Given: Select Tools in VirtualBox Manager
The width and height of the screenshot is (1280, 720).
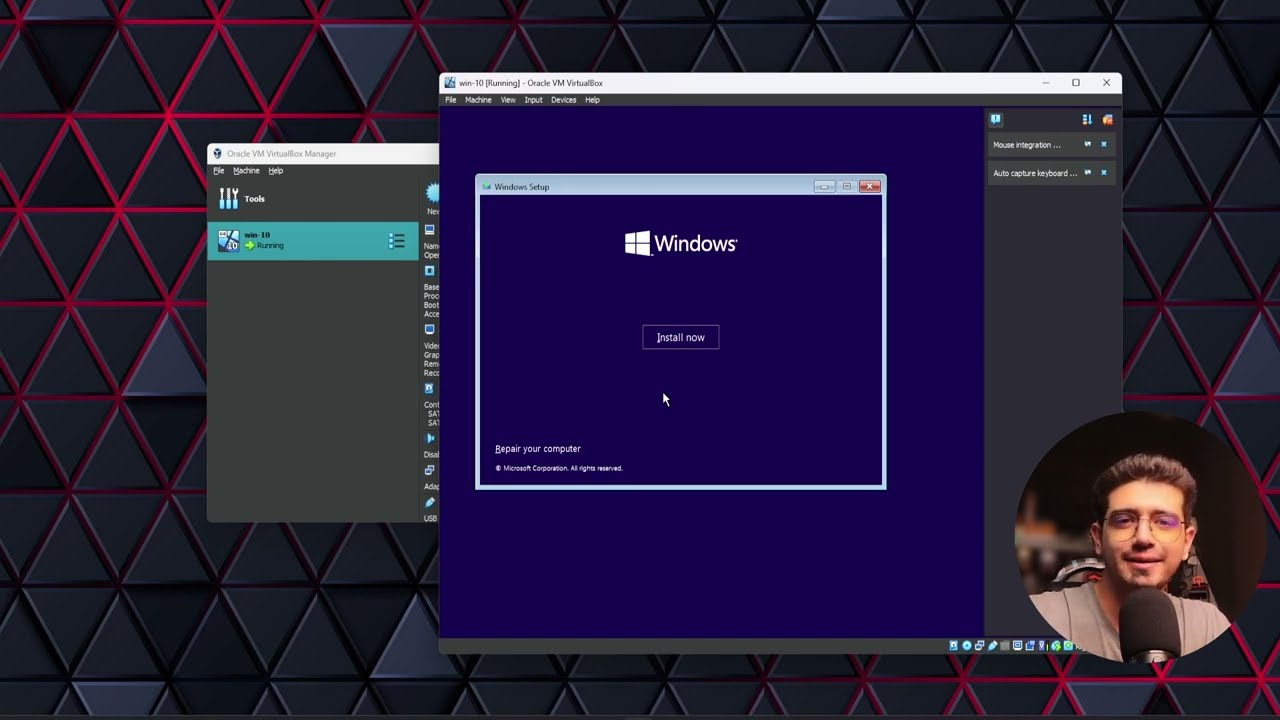Looking at the screenshot, I should tap(313, 199).
